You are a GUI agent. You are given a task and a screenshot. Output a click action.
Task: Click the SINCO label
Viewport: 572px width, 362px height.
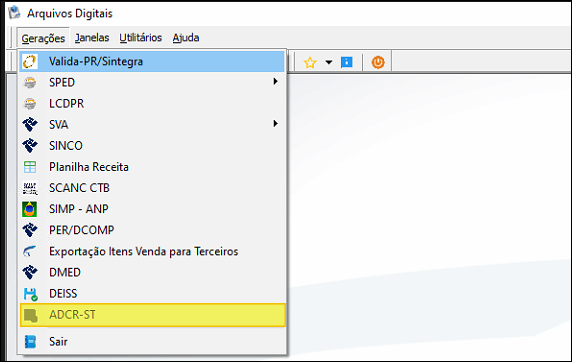[x=66, y=146]
